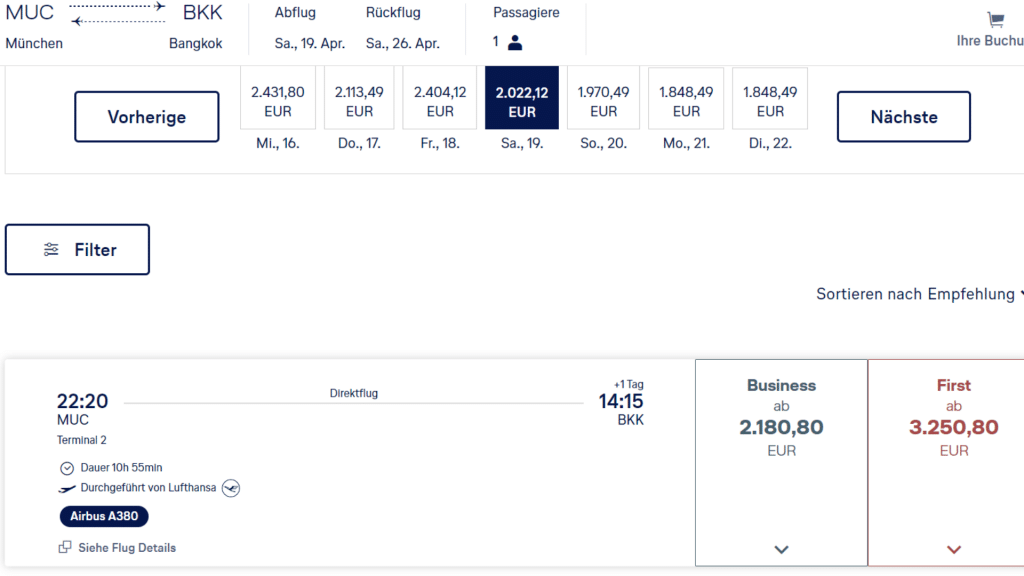Viewport: 1024px width, 576px height.
Task: Click the Airbus A380 aircraft badge
Action: [x=104, y=517]
